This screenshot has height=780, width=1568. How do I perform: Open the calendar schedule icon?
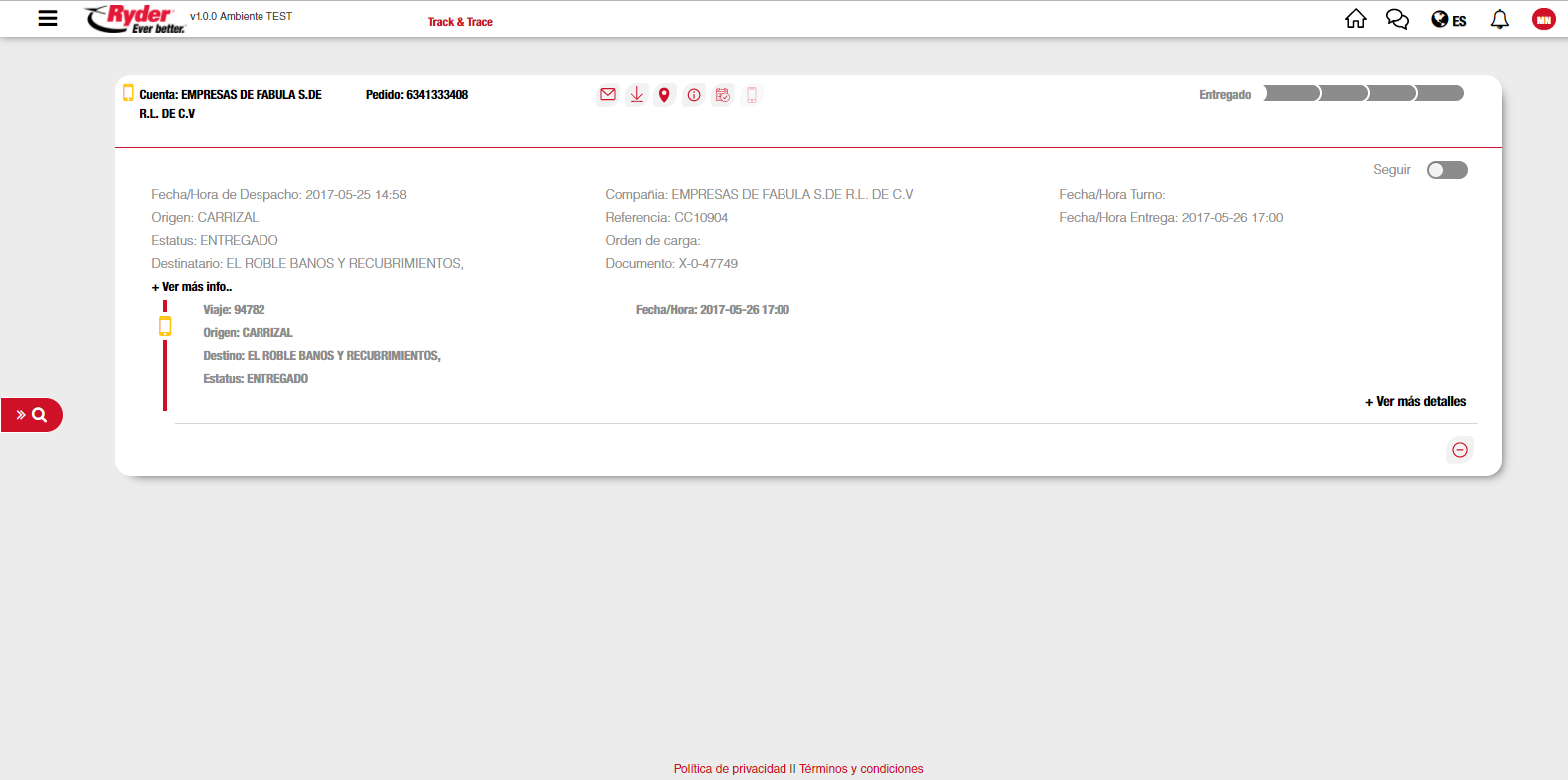(723, 95)
